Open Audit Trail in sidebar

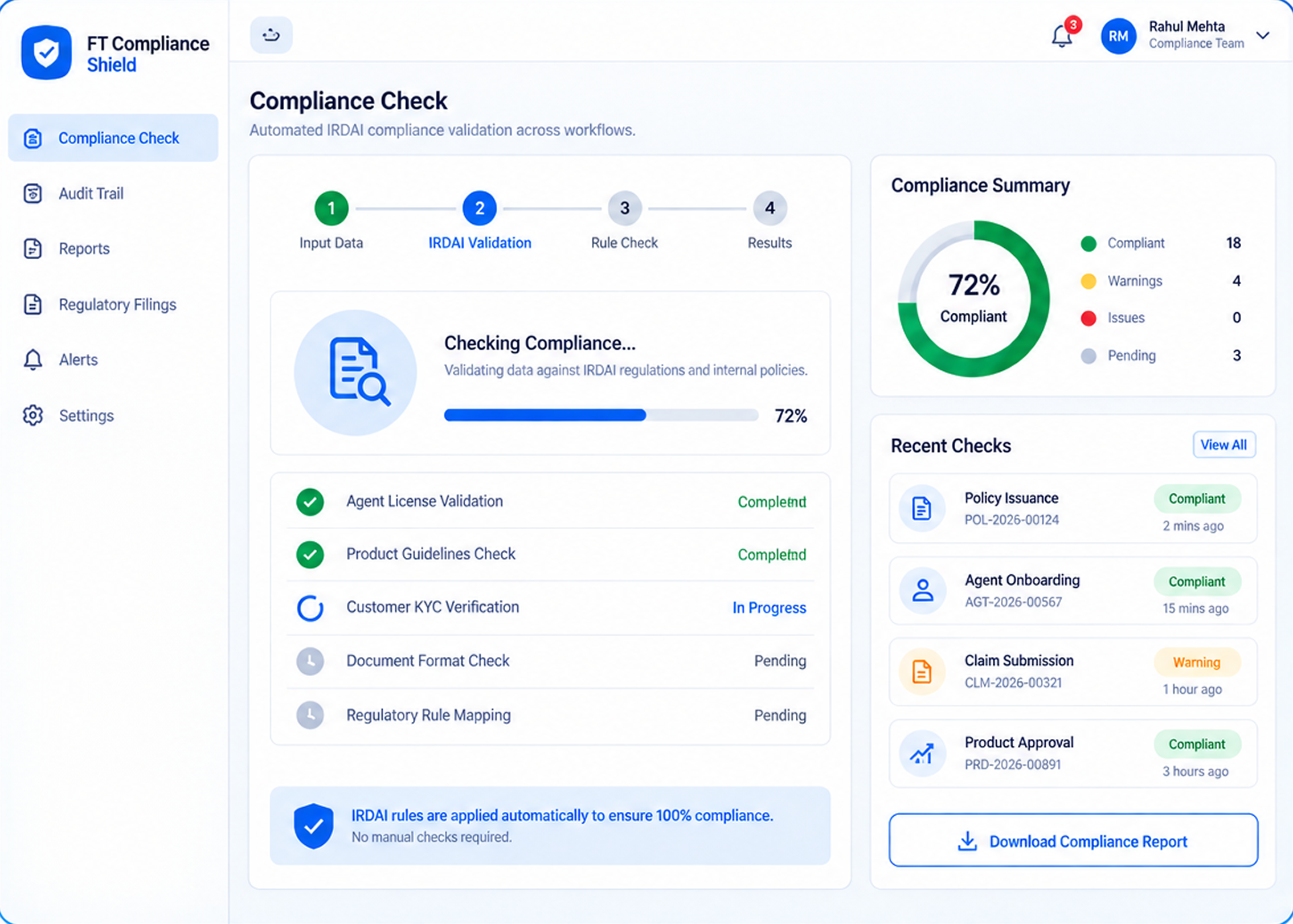pyautogui.click(x=113, y=194)
